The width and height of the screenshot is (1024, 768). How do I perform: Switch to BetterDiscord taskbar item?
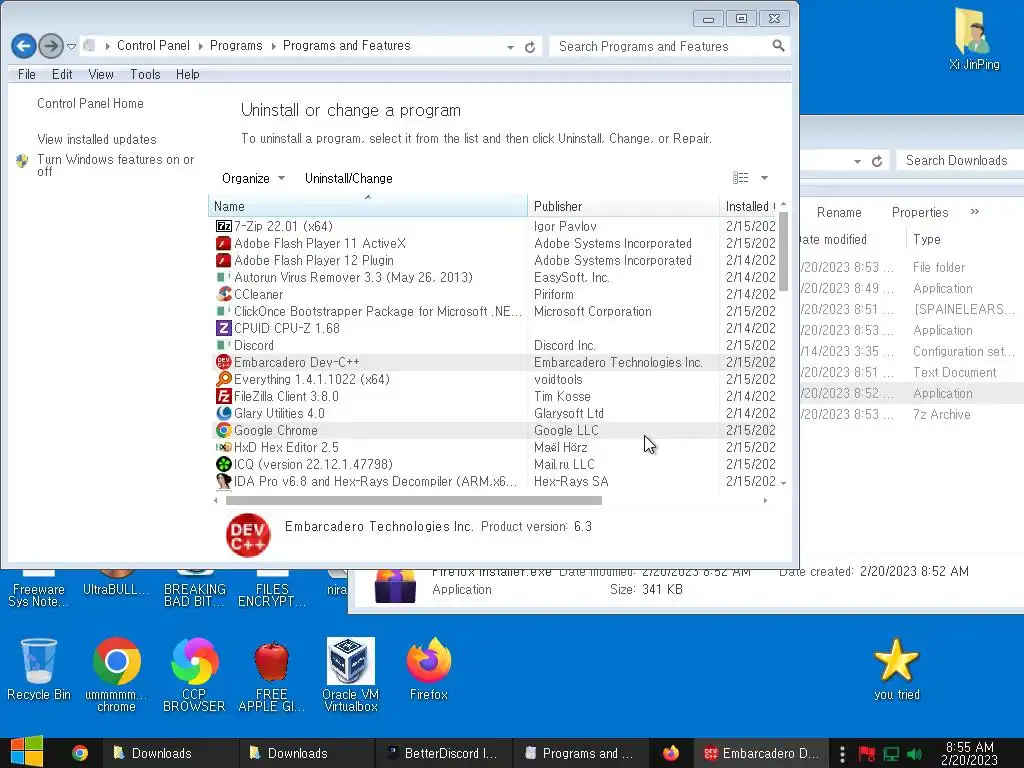click(443, 753)
